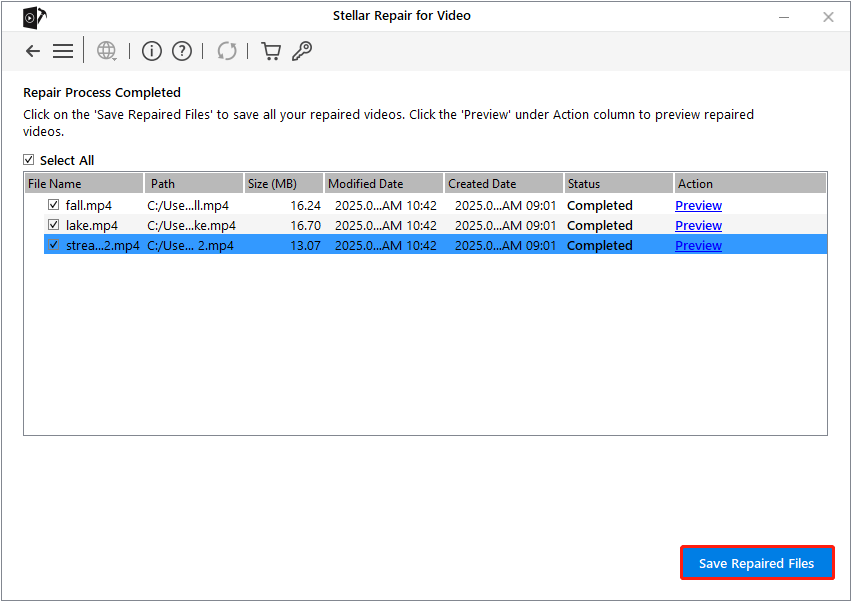Click the Completed status of lake.mp4
Viewport: 853px width, 604px height.
pos(599,225)
